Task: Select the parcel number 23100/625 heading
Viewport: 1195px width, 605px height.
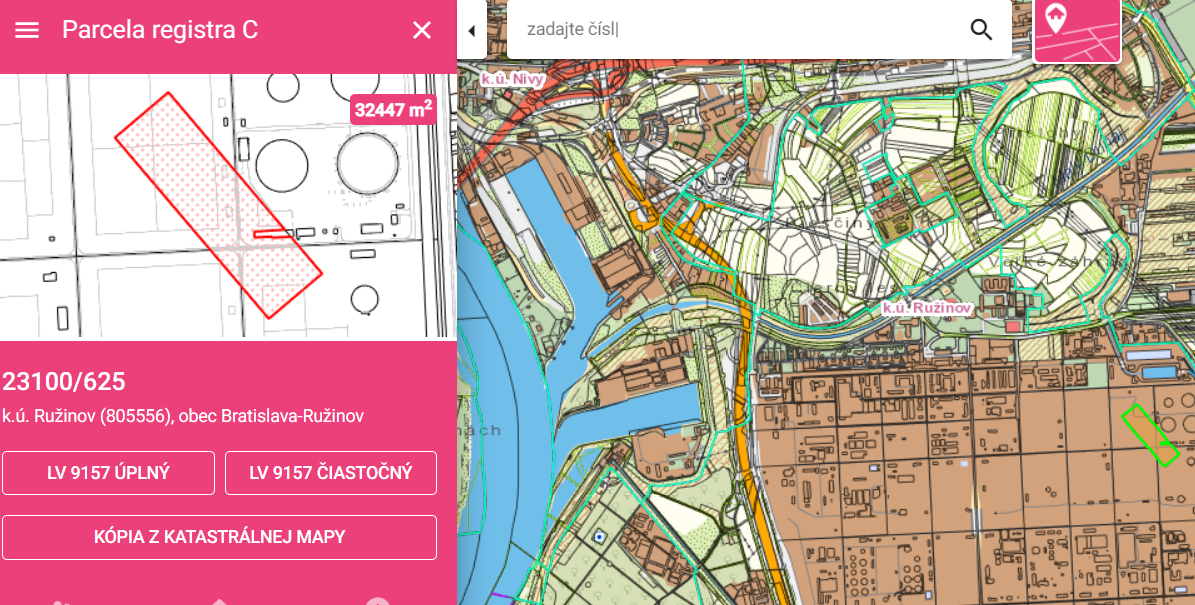Action: coord(64,382)
